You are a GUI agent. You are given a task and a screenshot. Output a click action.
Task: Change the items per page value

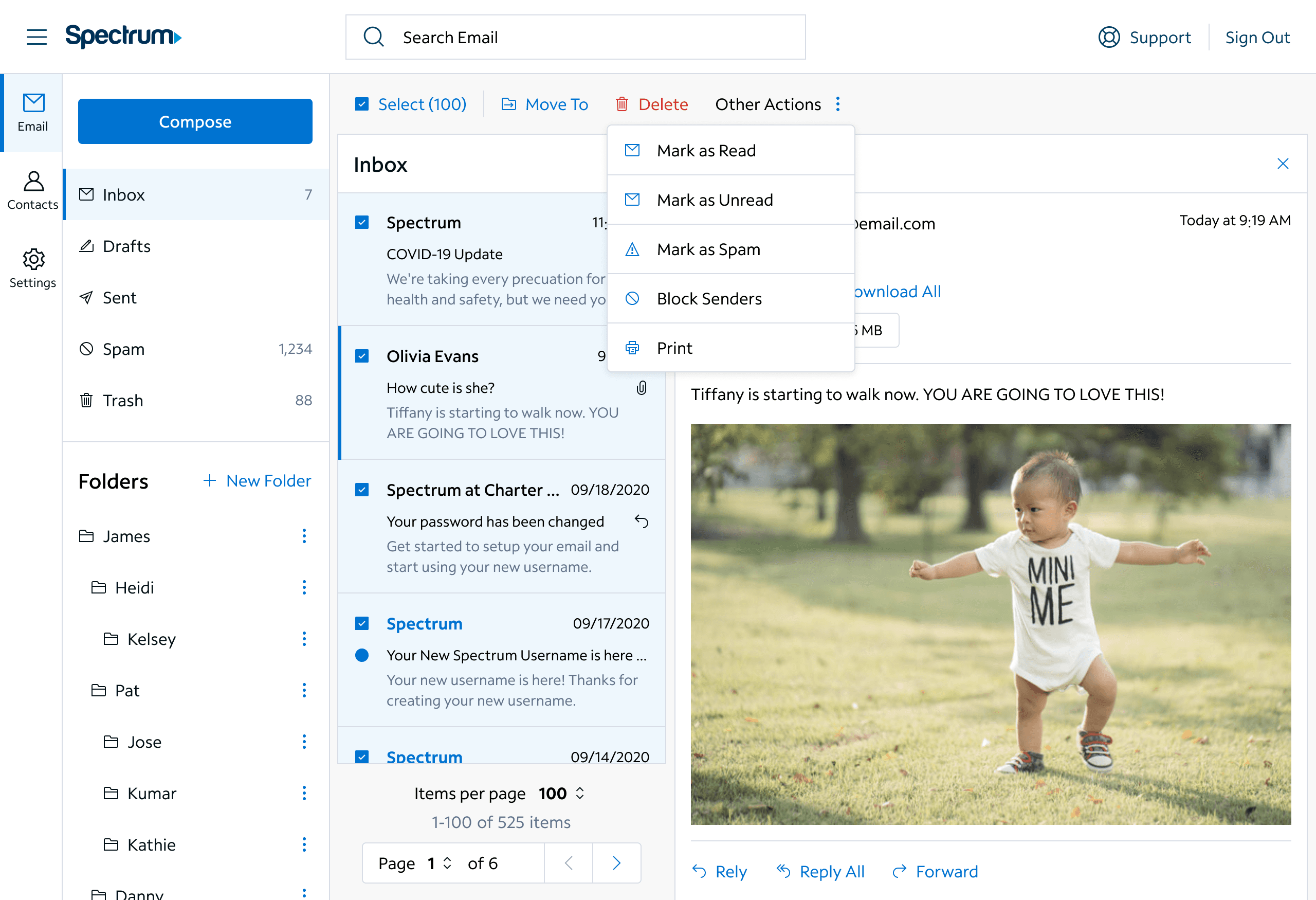click(561, 793)
